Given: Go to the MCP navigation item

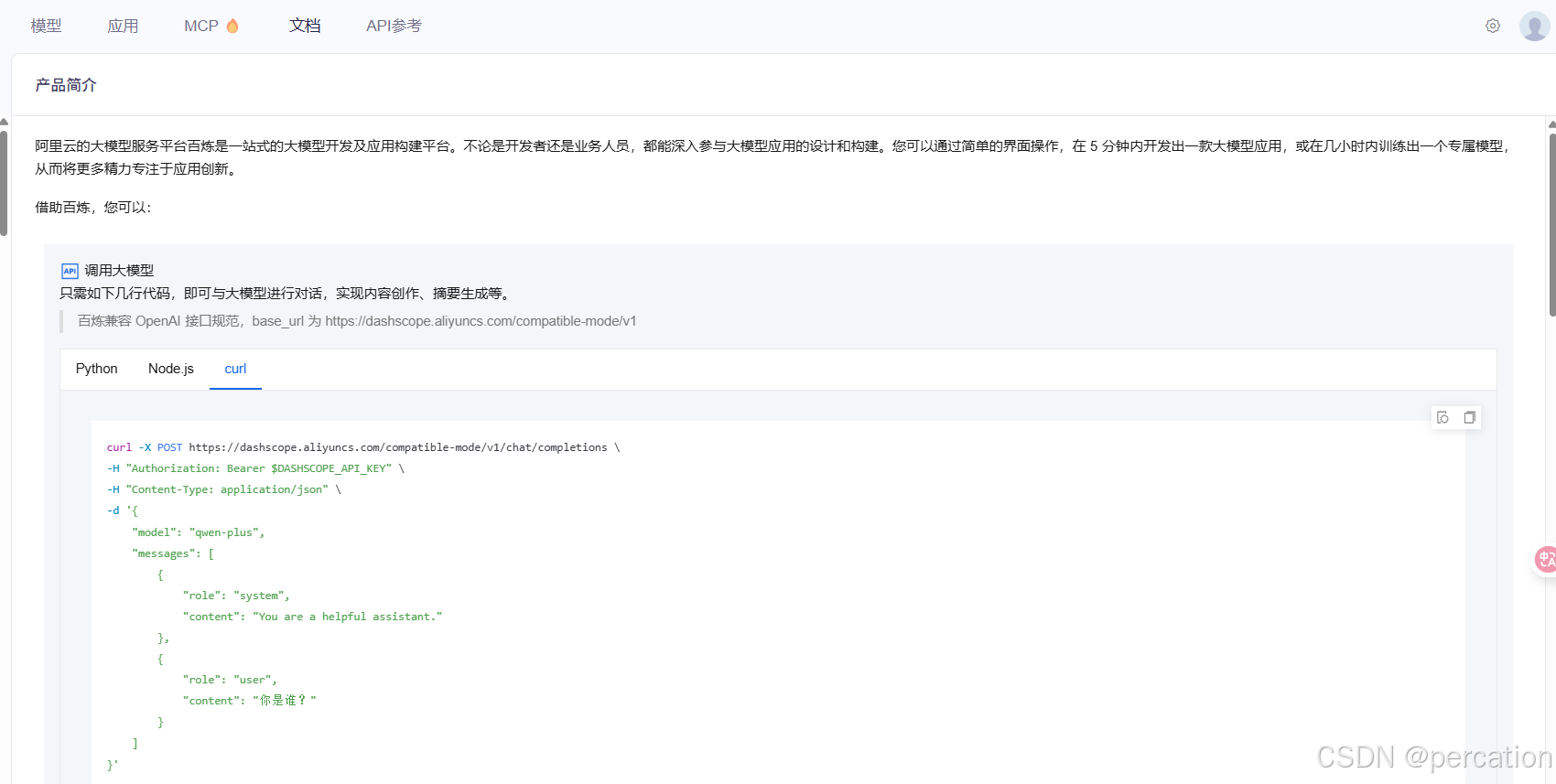Looking at the screenshot, I should point(201,26).
